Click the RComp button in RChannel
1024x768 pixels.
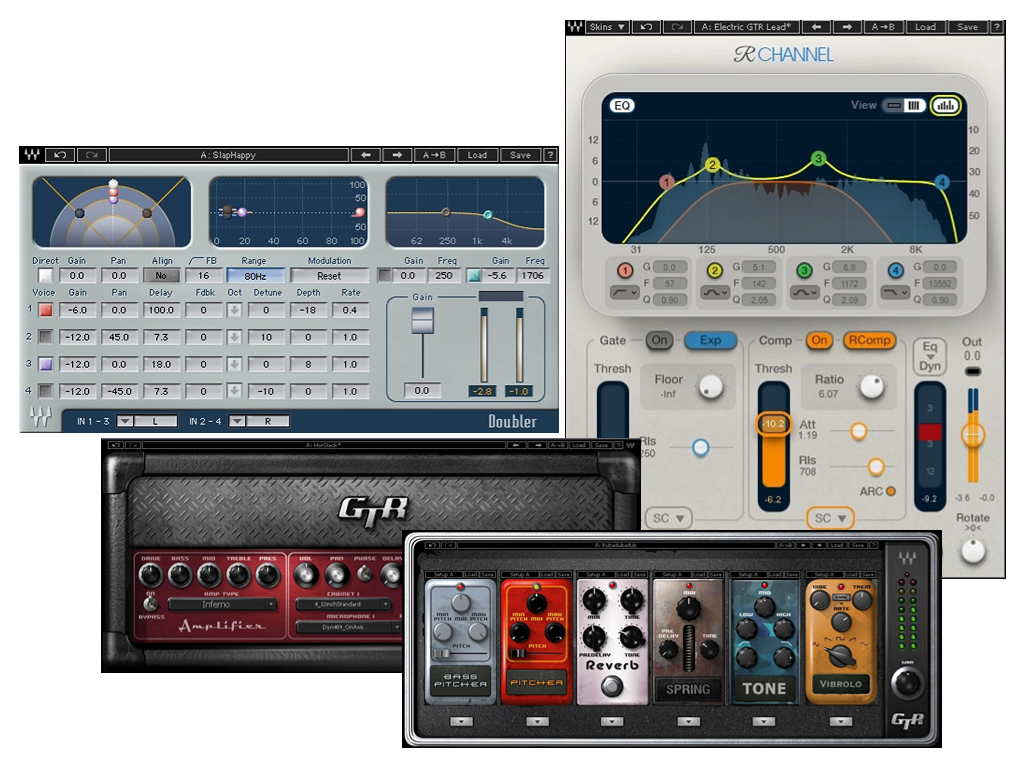click(x=870, y=340)
